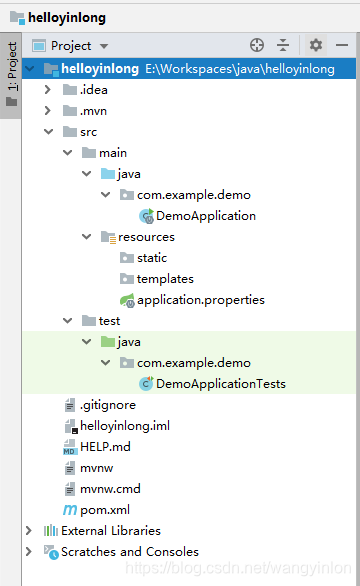The width and height of the screenshot is (360, 586).
Task: Click the mvnw file icon
Action: (x=70, y=468)
